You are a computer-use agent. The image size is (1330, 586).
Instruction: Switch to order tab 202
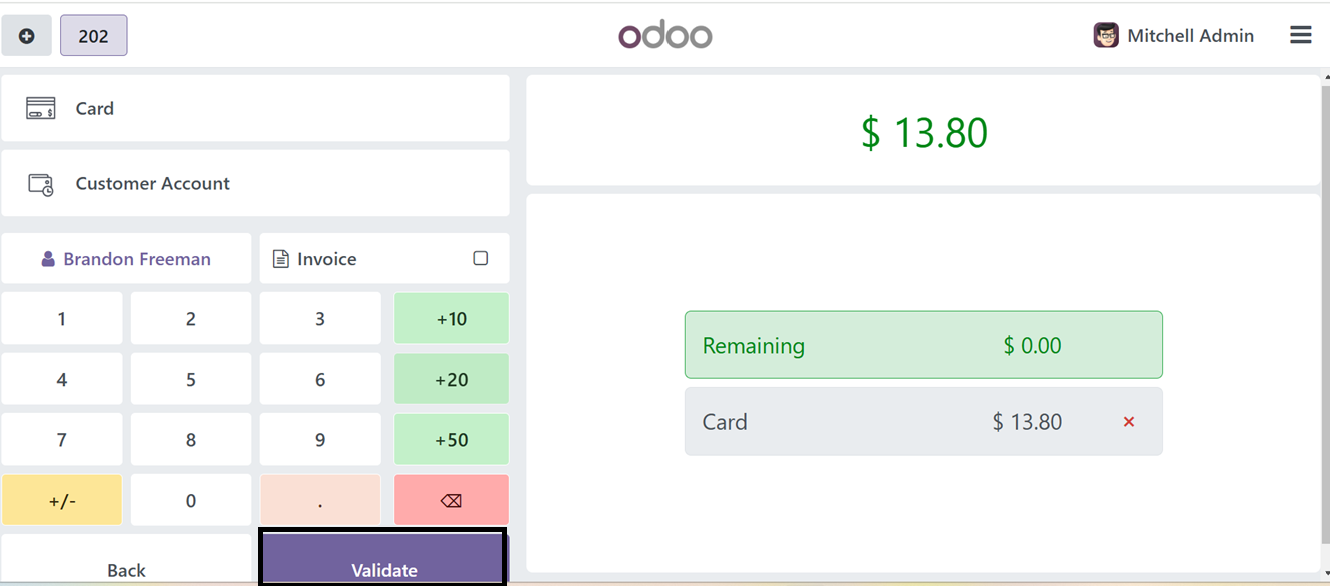[x=93, y=36]
